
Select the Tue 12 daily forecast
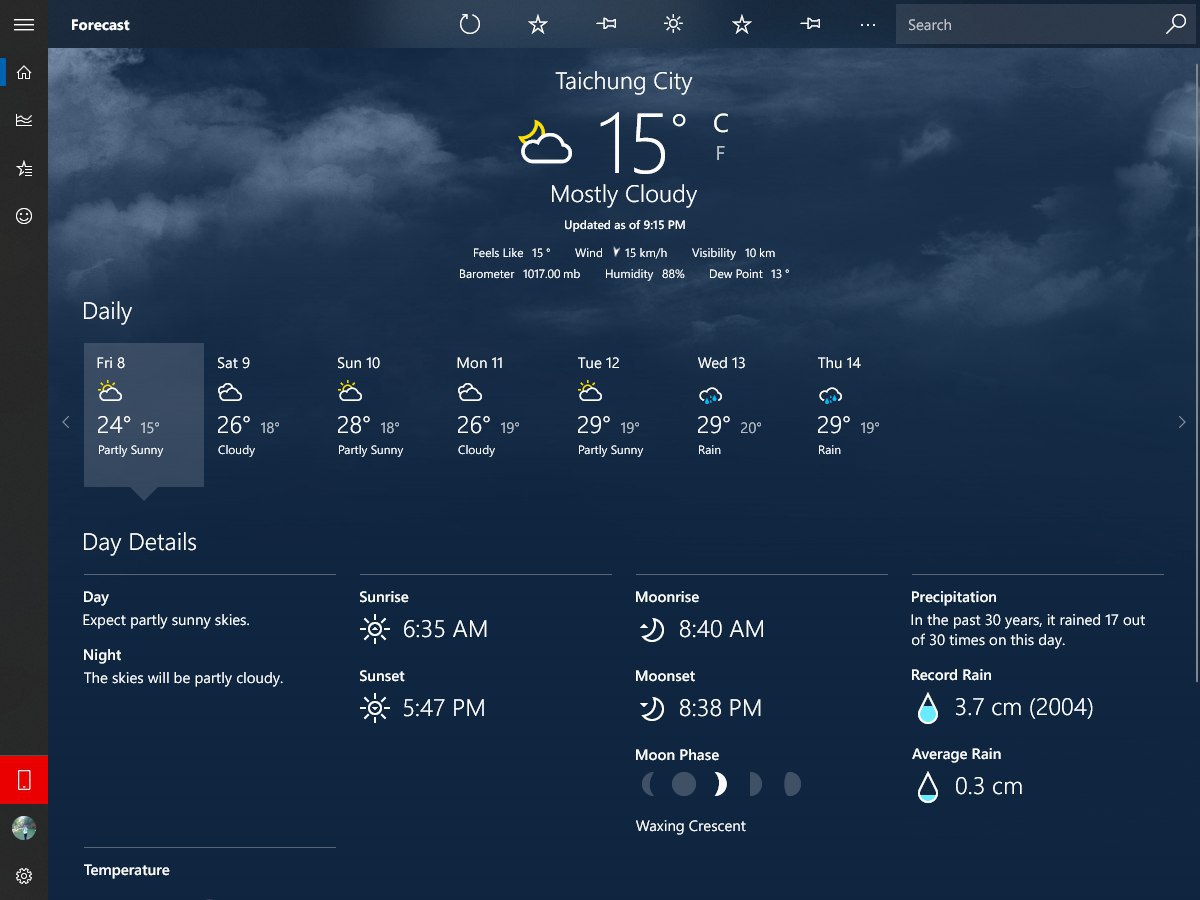(x=624, y=415)
